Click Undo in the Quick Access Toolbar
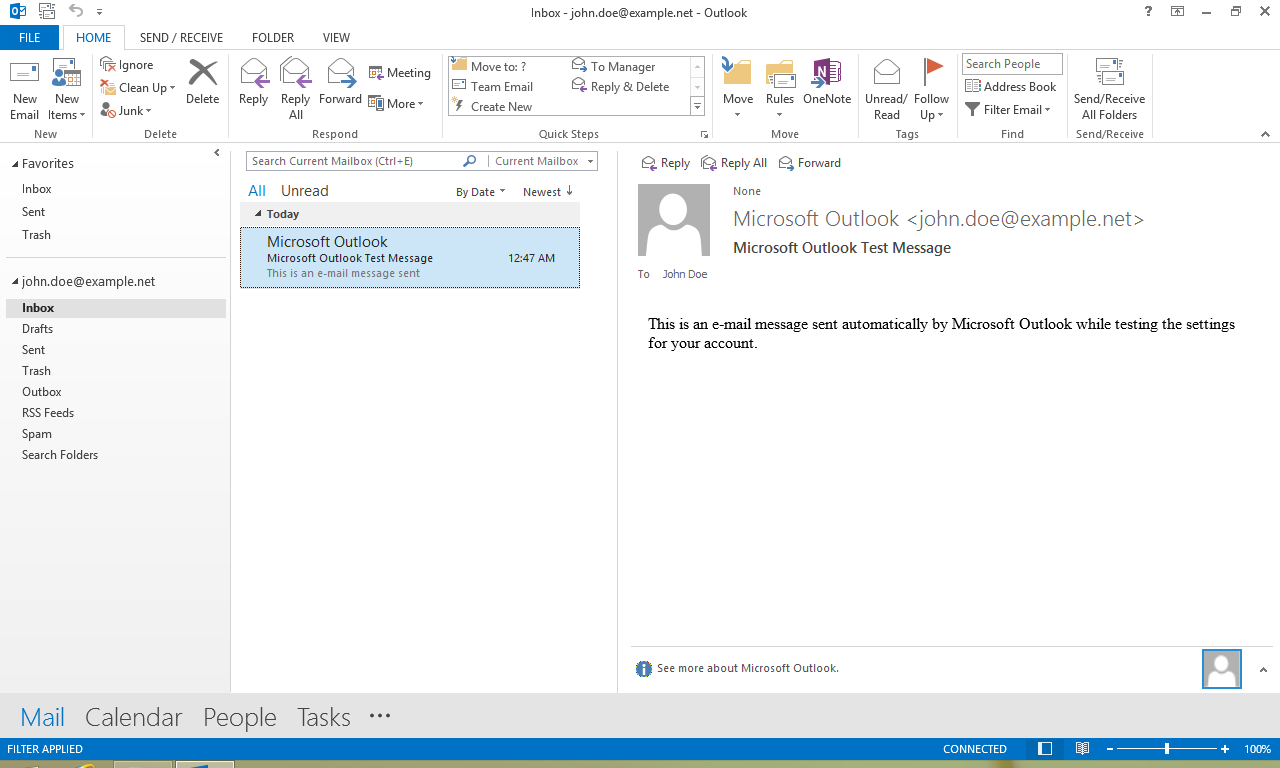 click(76, 12)
